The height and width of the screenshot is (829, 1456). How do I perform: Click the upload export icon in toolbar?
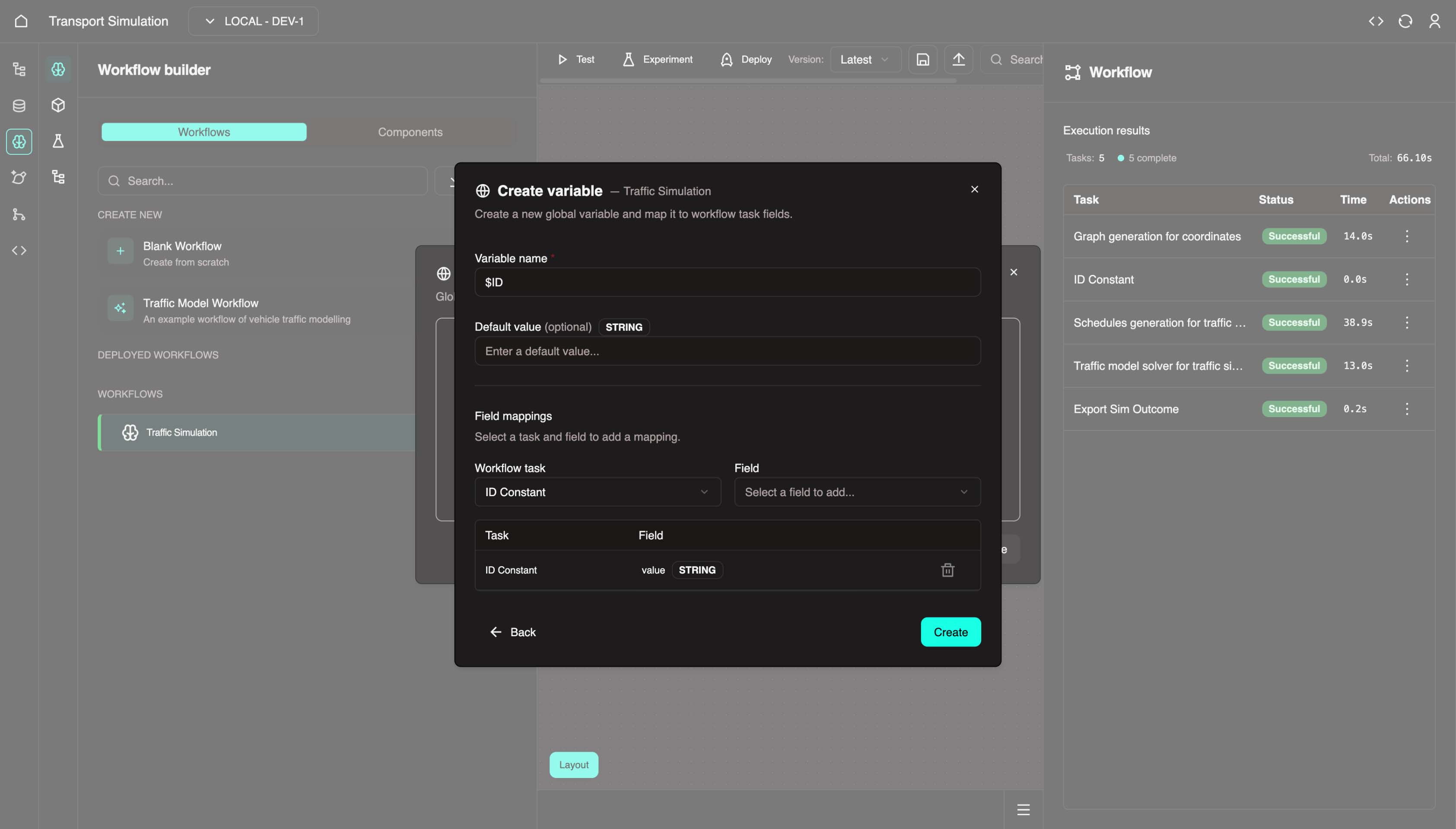[959, 59]
